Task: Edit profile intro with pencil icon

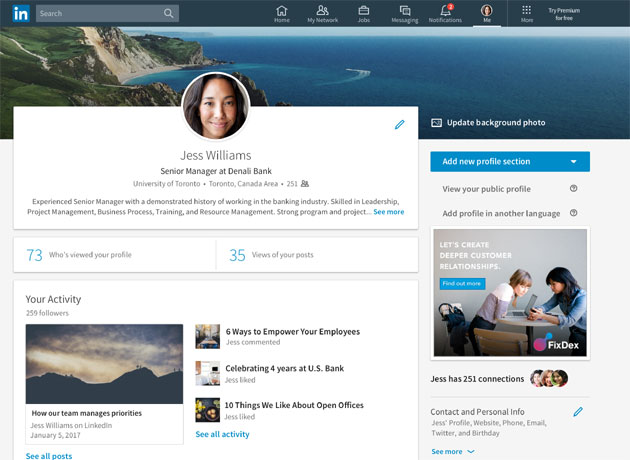Action: 400,125
